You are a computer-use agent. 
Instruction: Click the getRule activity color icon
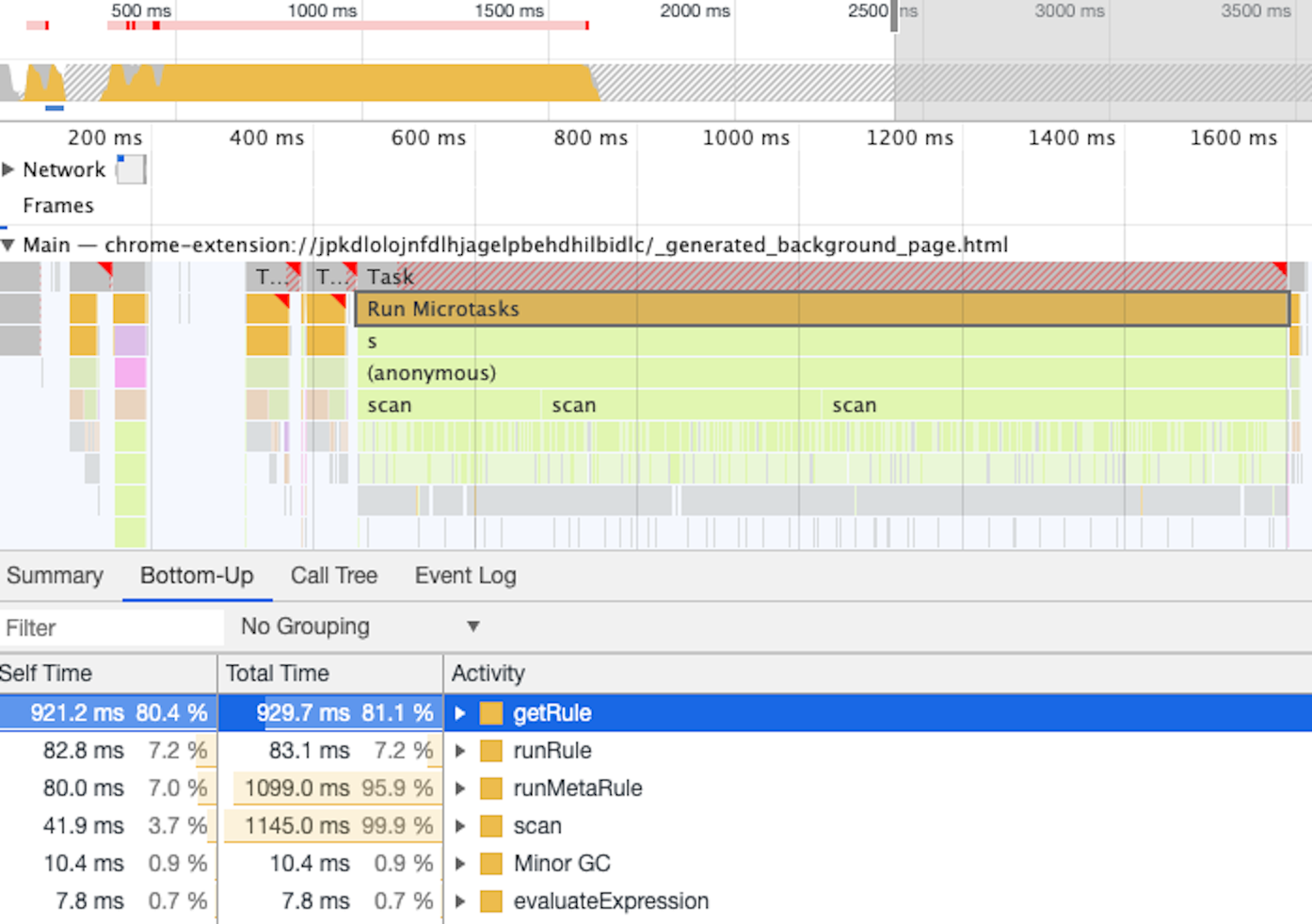click(x=490, y=713)
